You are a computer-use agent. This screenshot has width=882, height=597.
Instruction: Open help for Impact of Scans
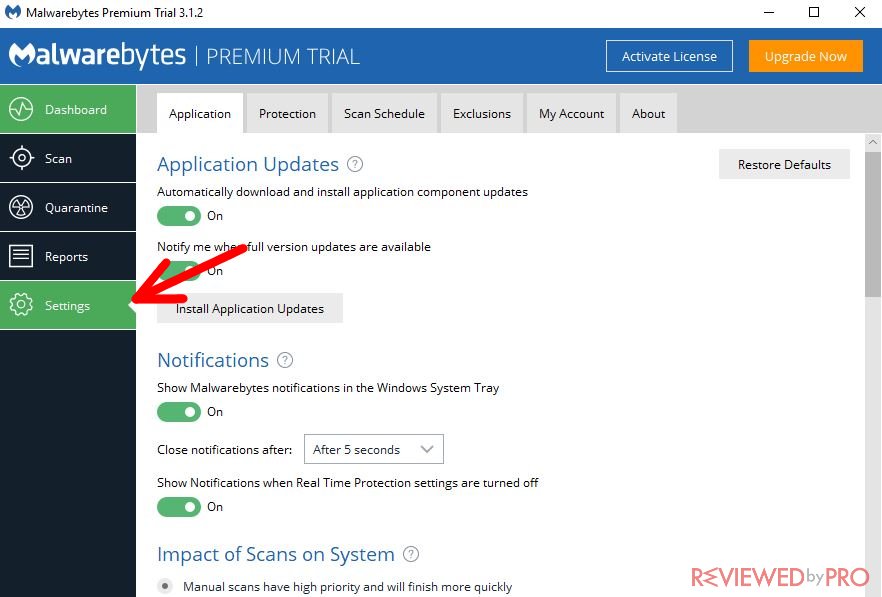pyautogui.click(x=411, y=554)
